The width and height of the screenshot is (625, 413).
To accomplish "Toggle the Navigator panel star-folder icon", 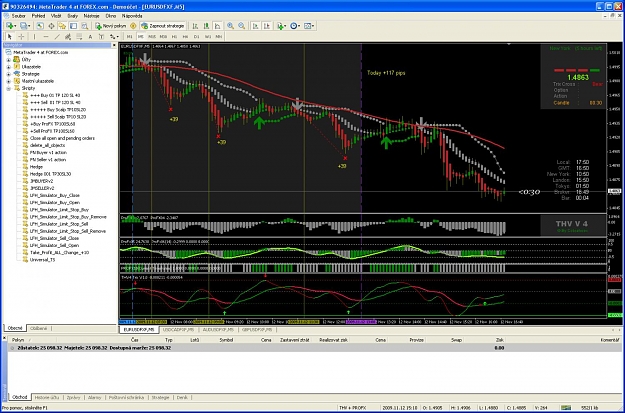I will (62, 26).
